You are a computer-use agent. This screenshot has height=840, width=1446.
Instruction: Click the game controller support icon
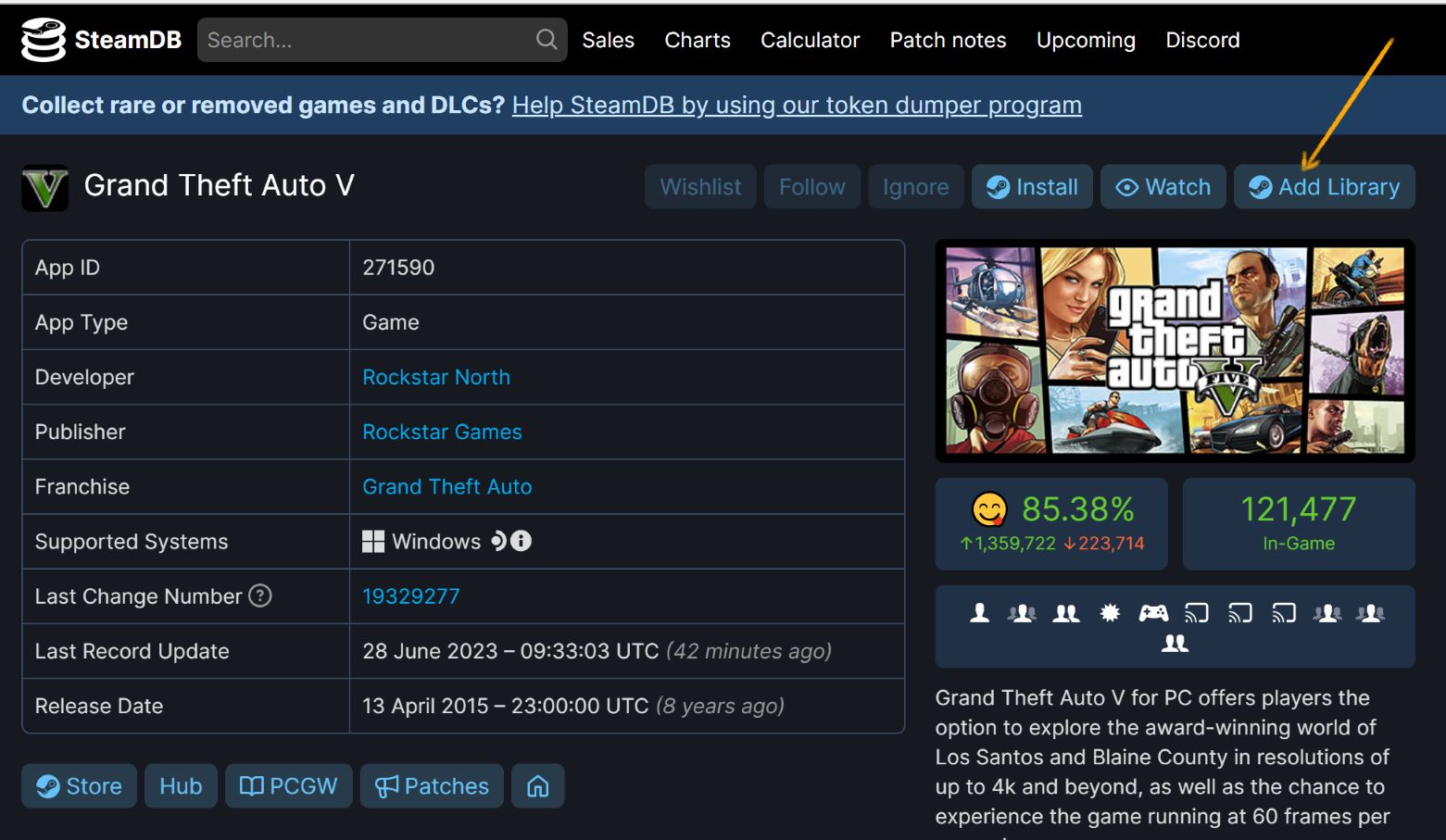[x=1152, y=613]
